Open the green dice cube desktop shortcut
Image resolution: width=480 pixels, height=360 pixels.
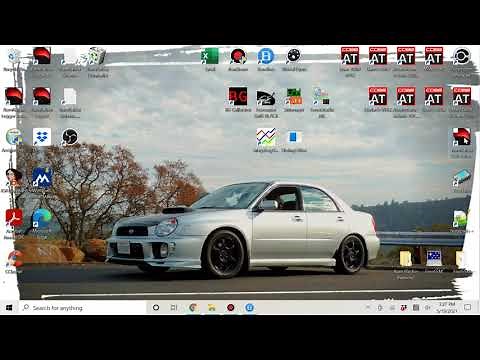[x=97, y=57]
